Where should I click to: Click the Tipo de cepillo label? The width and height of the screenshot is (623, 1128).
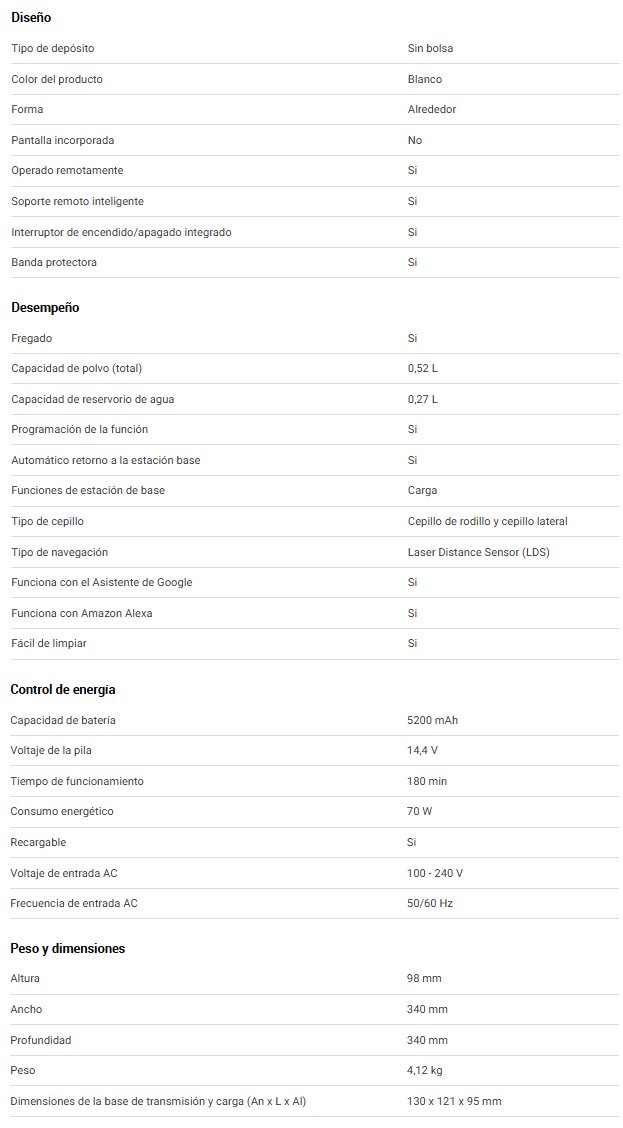(x=47, y=521)
